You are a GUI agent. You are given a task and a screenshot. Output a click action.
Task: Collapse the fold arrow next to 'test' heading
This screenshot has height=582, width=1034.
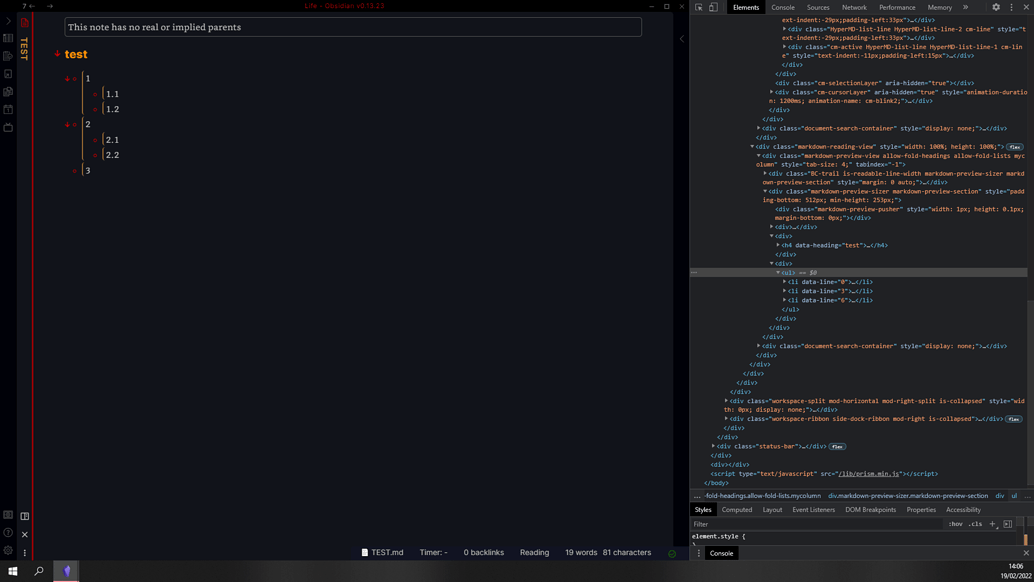(57, 55)
